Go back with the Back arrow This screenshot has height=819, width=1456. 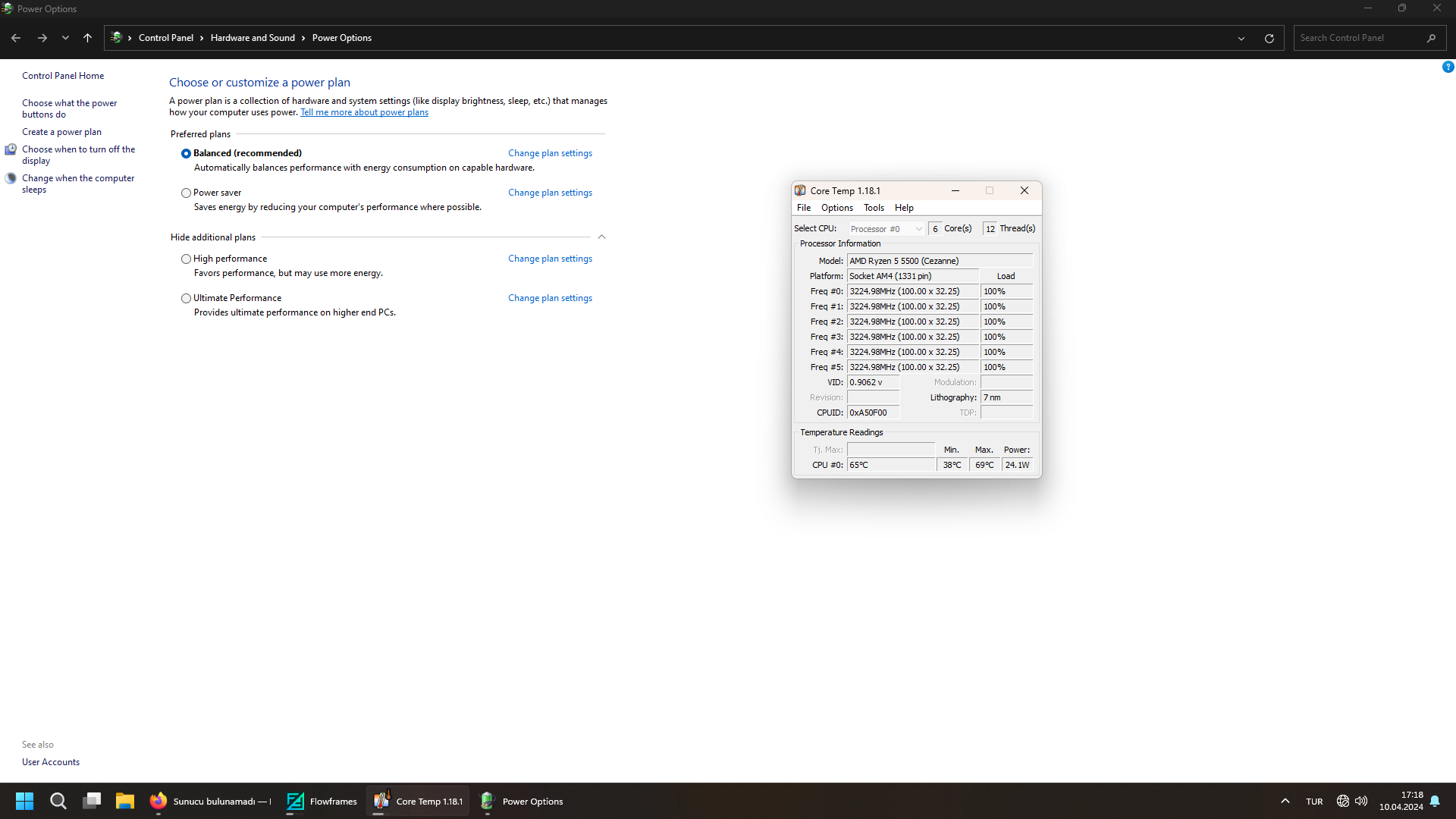coord(16,38)
